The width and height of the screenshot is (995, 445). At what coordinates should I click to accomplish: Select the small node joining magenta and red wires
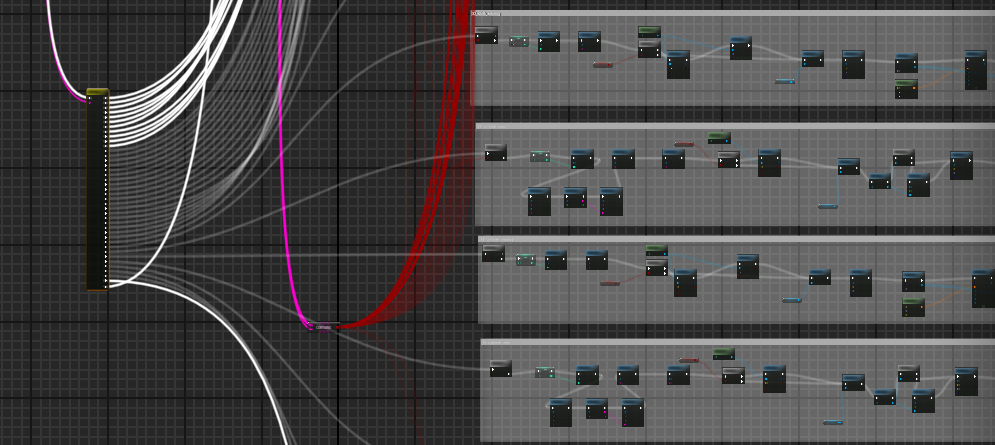tap(323, 328)
